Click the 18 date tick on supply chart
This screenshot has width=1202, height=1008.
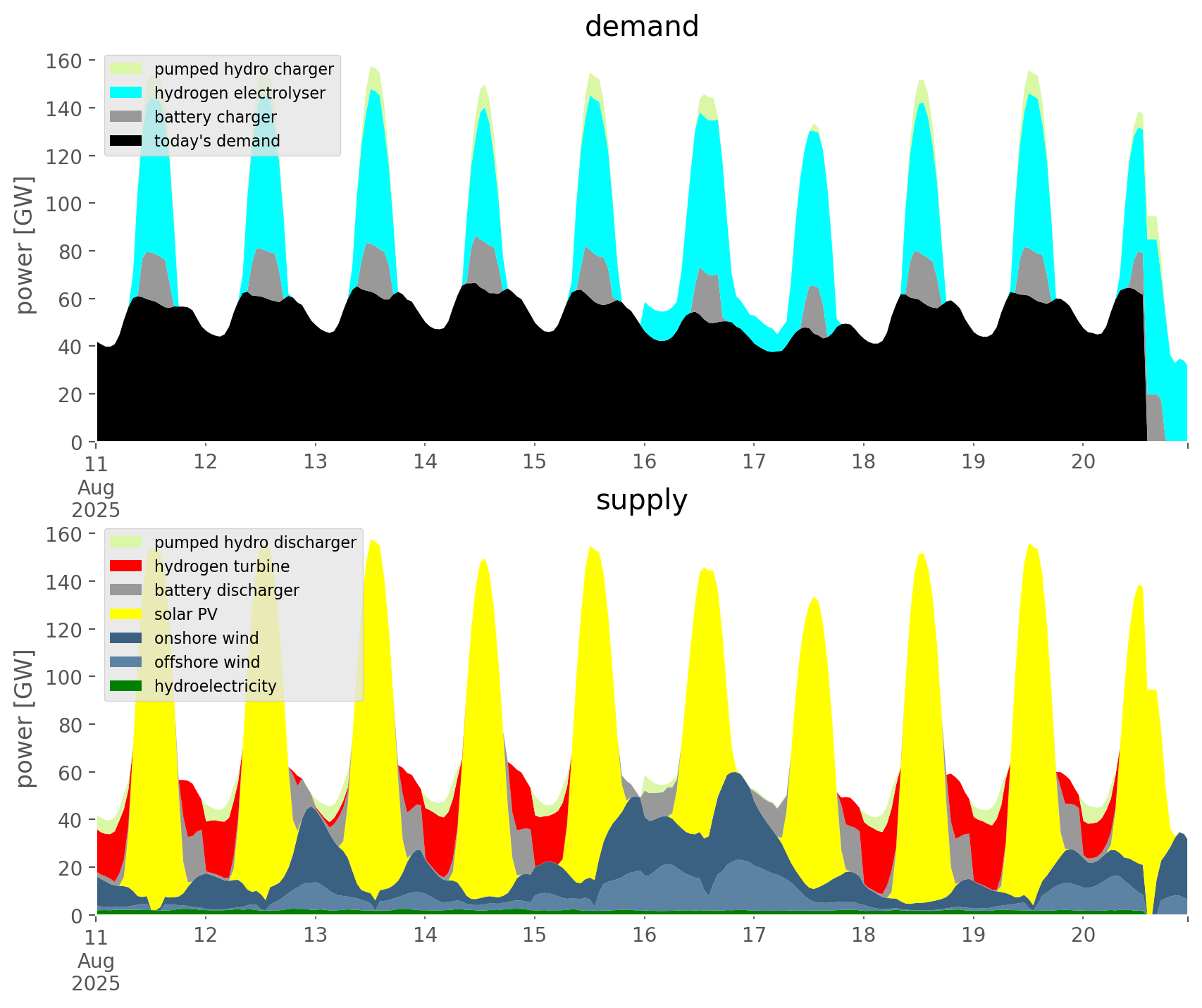[x=864, y=935]
